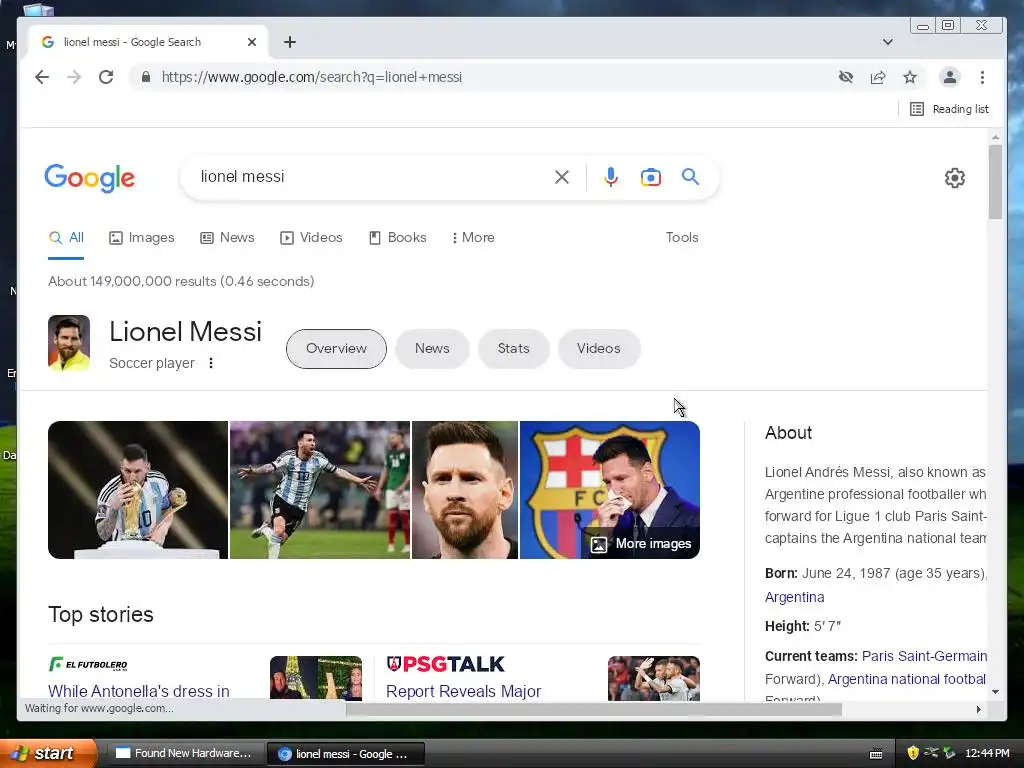The image size is (1024, 768).
Task: Open the Windows Start menu
Action: pyautogui.click(x=48, y=754)
